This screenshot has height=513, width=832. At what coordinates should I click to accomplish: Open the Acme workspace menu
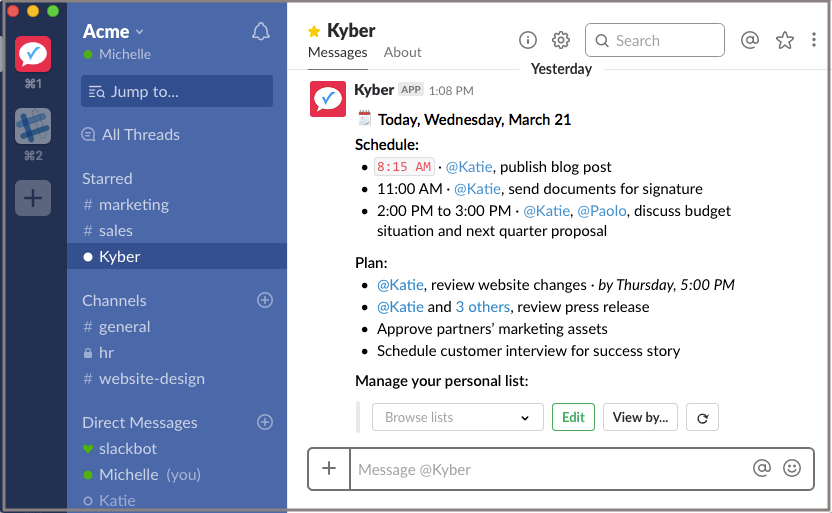click(x=113, y=31)
